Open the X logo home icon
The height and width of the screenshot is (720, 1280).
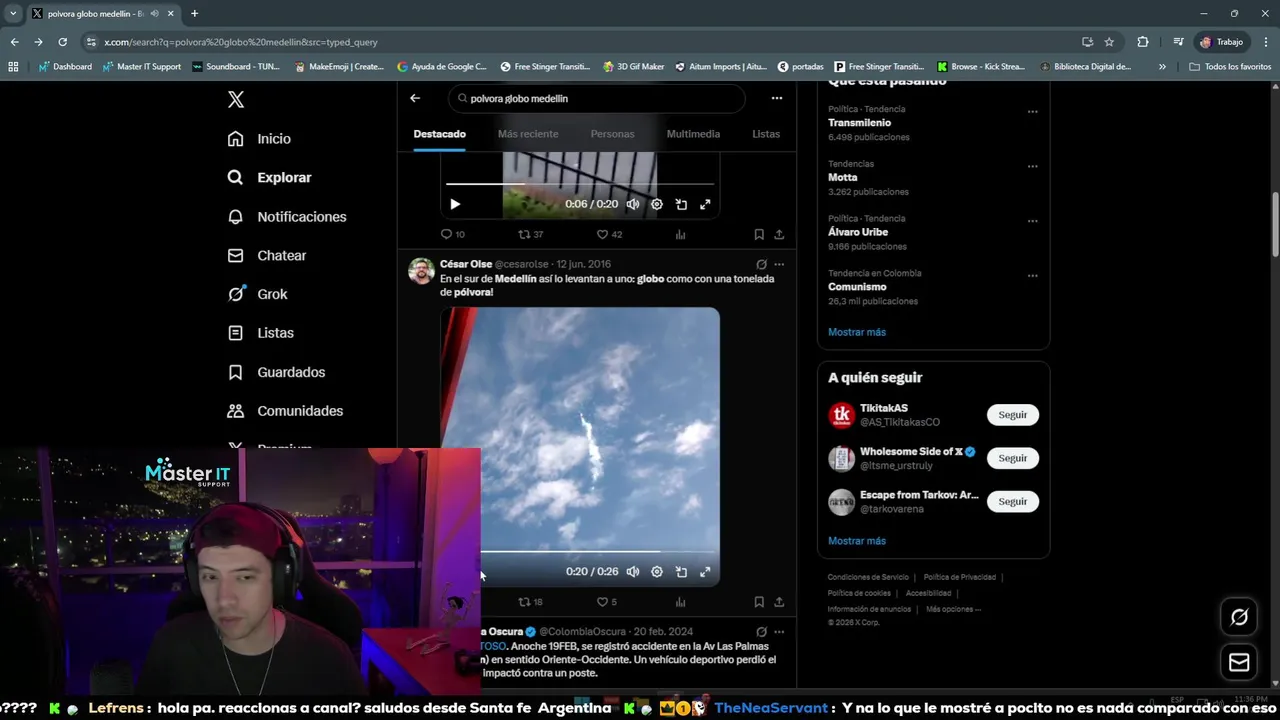point(236,100)
